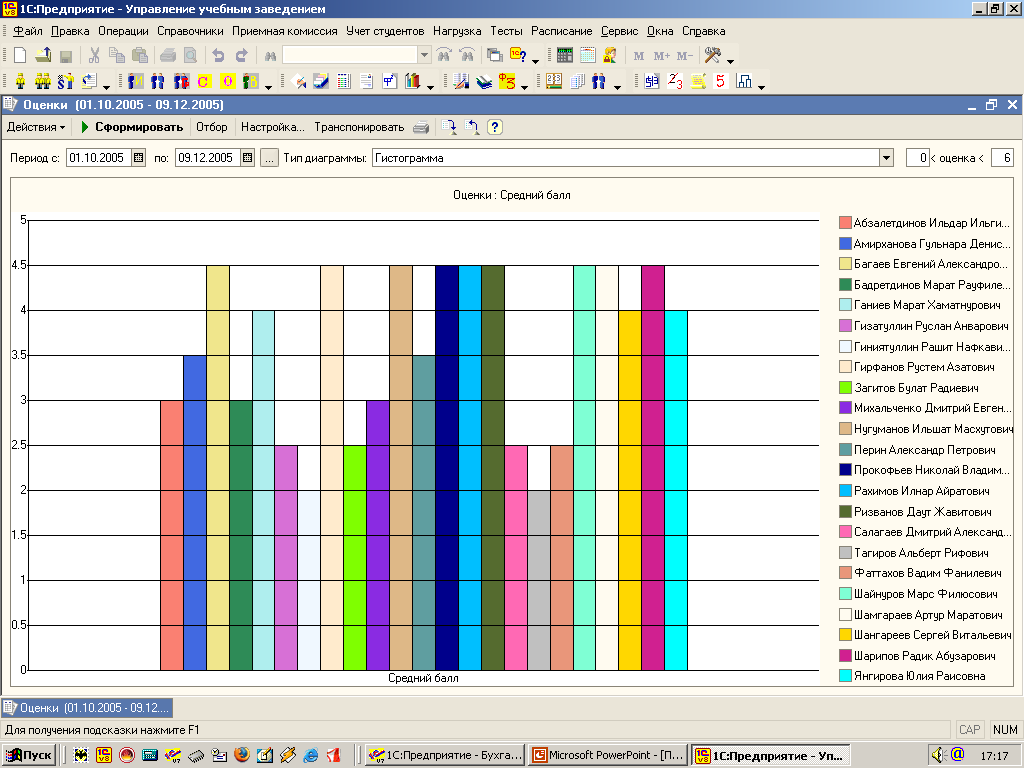This screenshot has width=1024, height=768.
Task: Open the windows list icon
Action: 495,56
